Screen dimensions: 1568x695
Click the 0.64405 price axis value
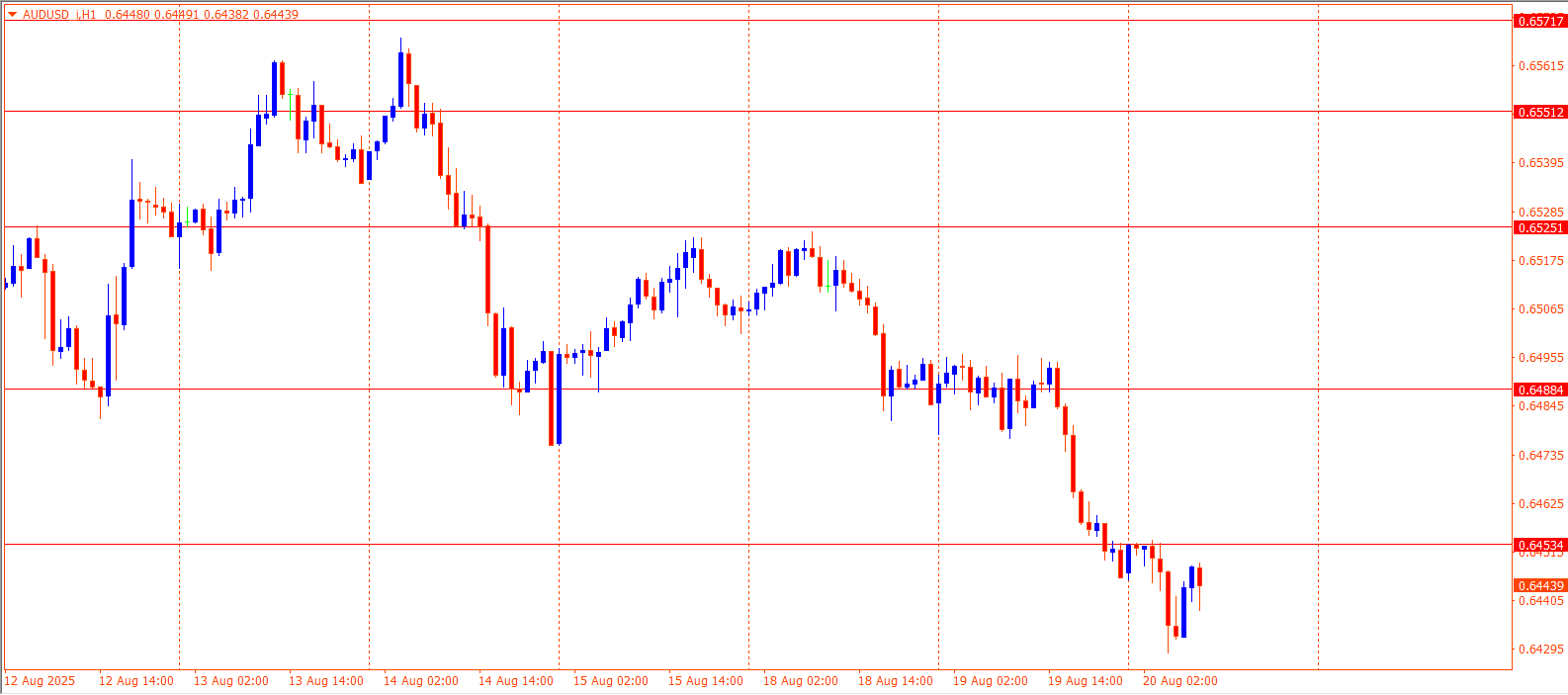(x=1541, y=601)
